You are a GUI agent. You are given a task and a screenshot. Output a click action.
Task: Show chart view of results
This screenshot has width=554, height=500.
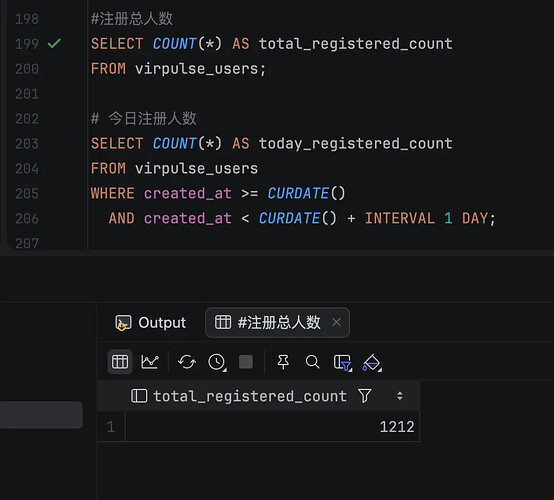click(x=150, y=362)
